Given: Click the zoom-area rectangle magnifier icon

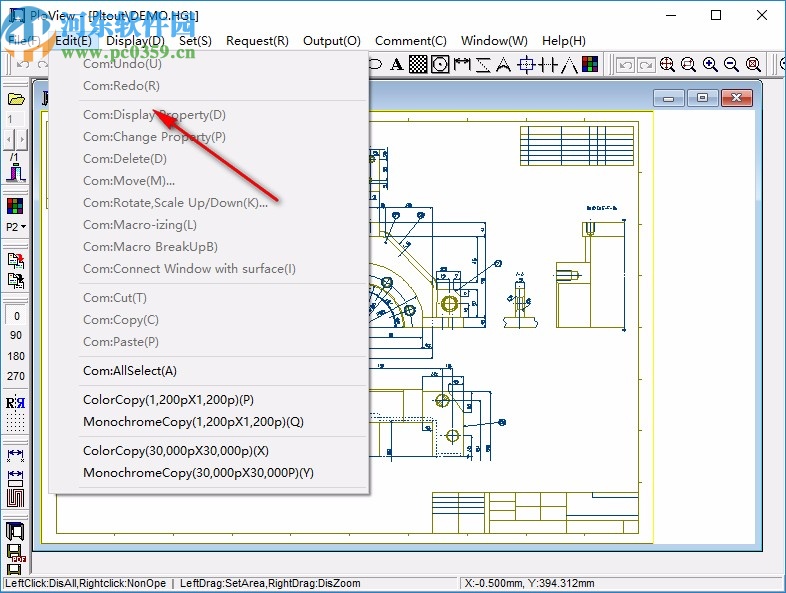Looking at the screenshot, I should click(x=689, y=65).
